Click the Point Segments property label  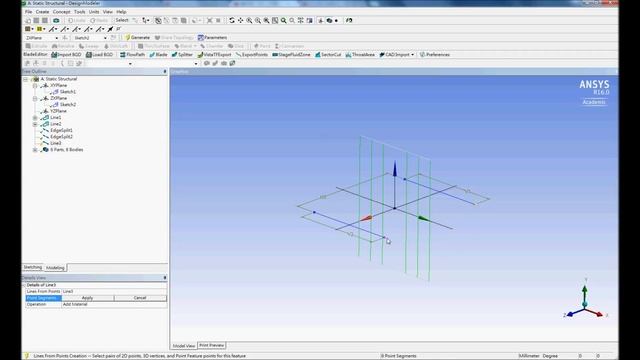[x=43, y=298]
